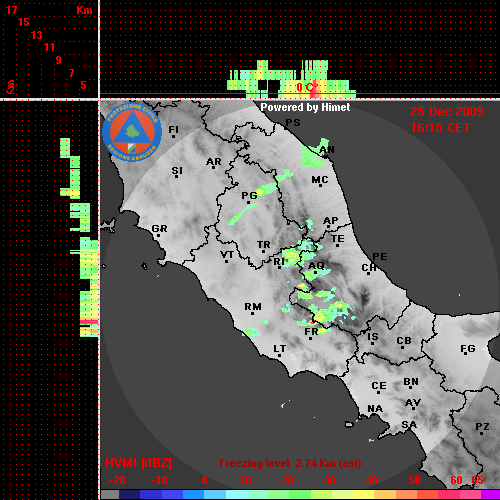Click the AV city label on the map

point(413,403)
